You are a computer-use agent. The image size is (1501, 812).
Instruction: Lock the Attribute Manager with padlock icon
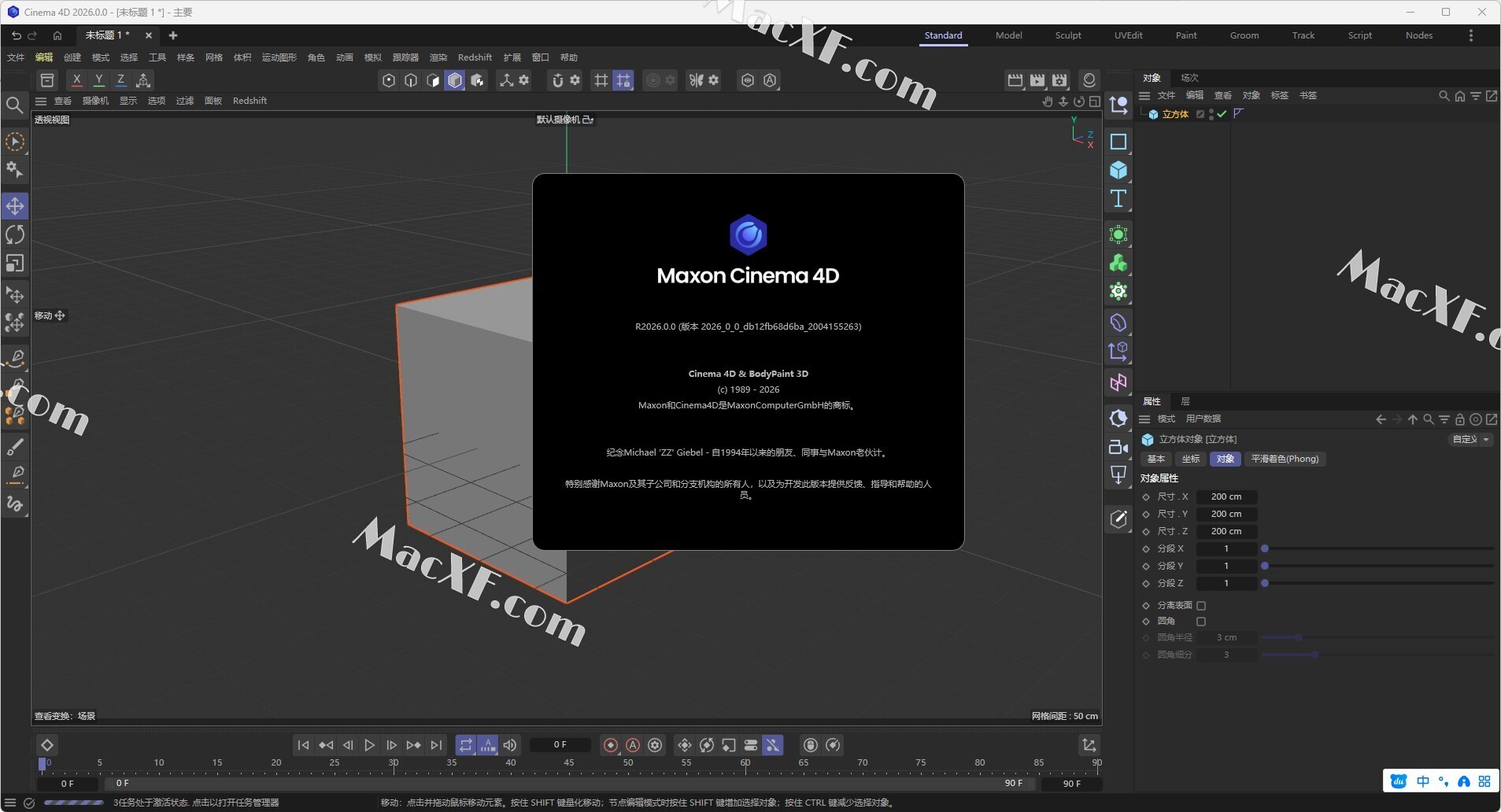point(1460,419)
